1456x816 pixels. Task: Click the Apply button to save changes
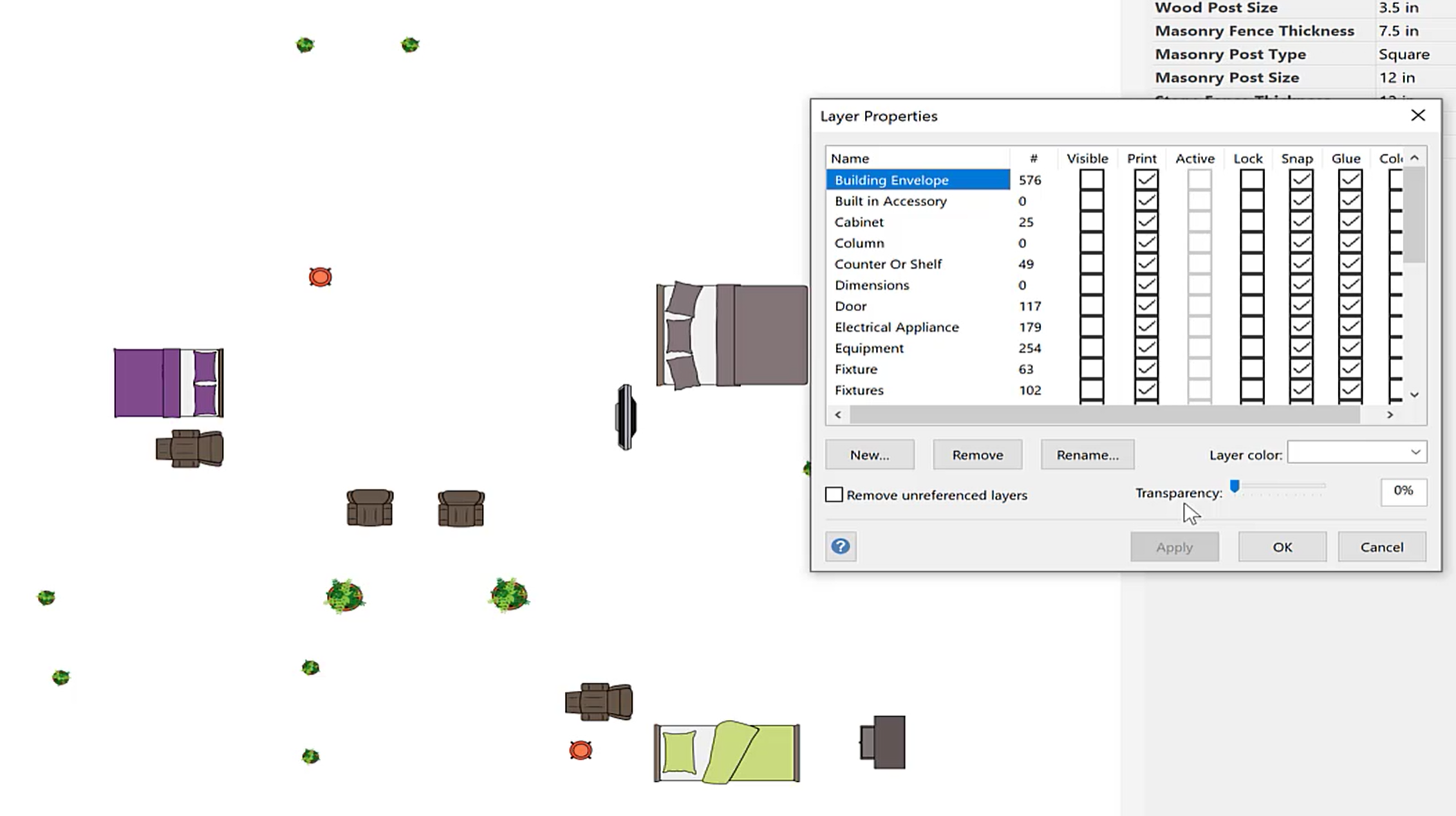(x=1174, y=547)
